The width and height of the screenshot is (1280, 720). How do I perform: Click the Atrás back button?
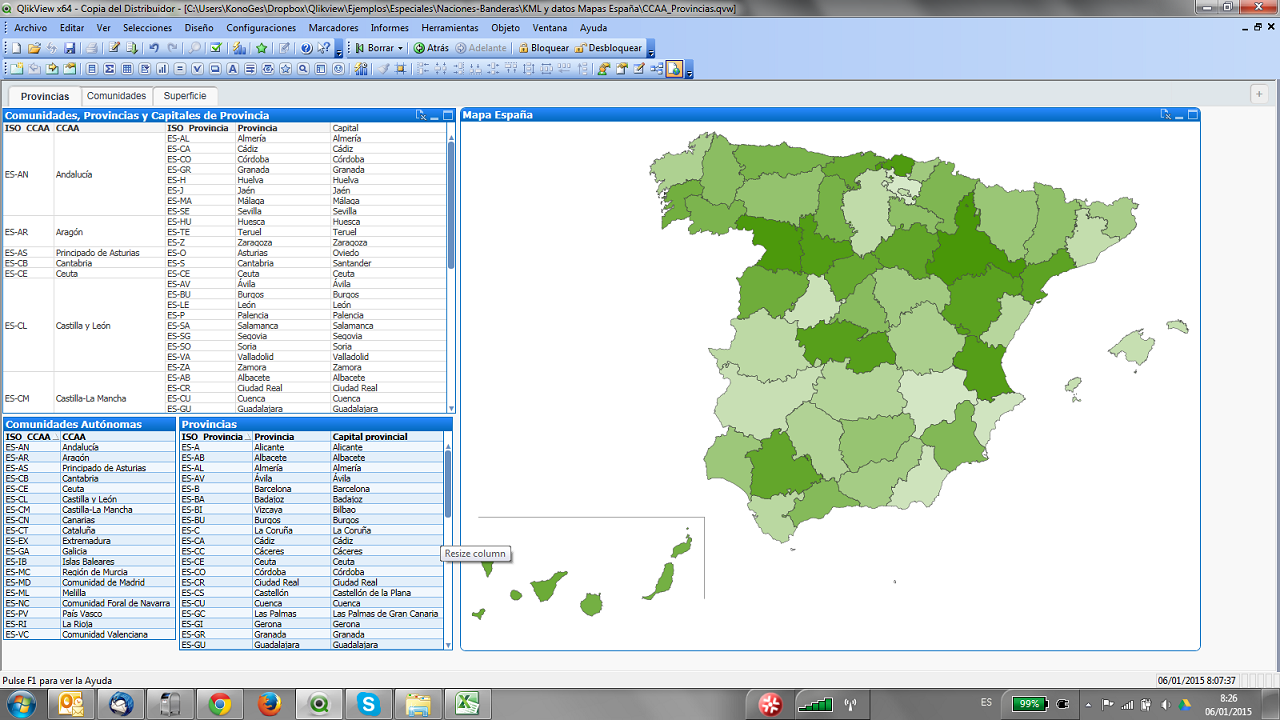[x=431, y=48]
